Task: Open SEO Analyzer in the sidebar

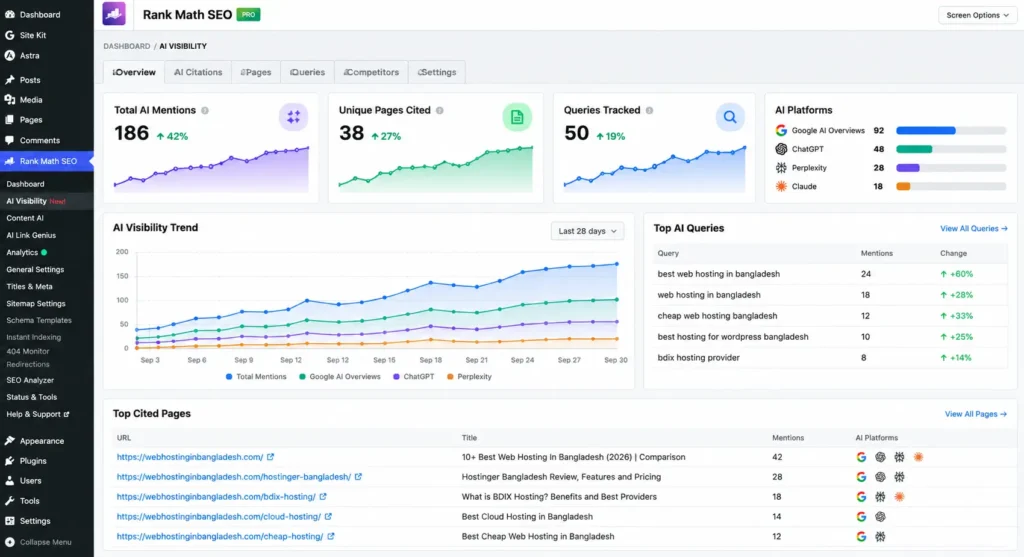Action: point(30,380)
